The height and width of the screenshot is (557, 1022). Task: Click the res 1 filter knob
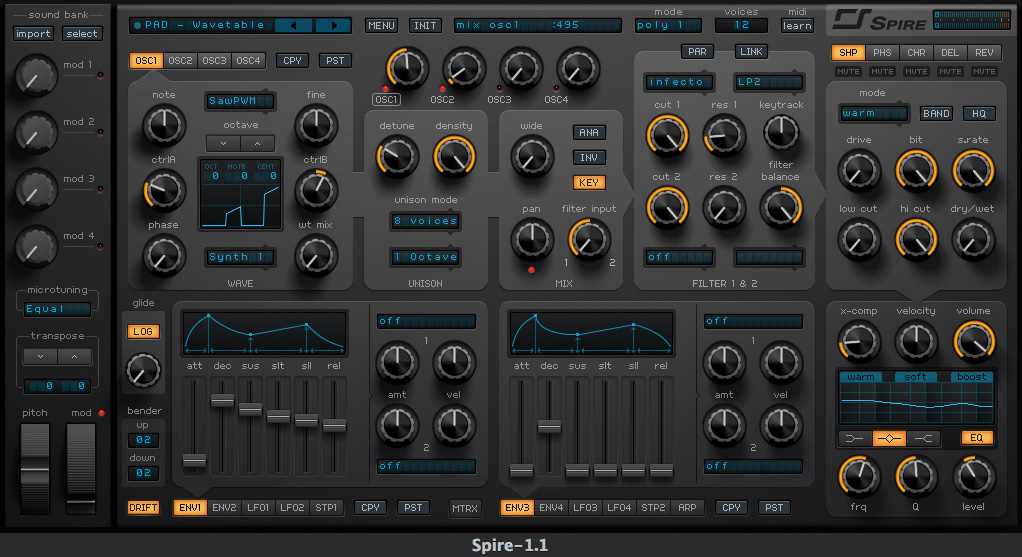[x=723, y=136]
